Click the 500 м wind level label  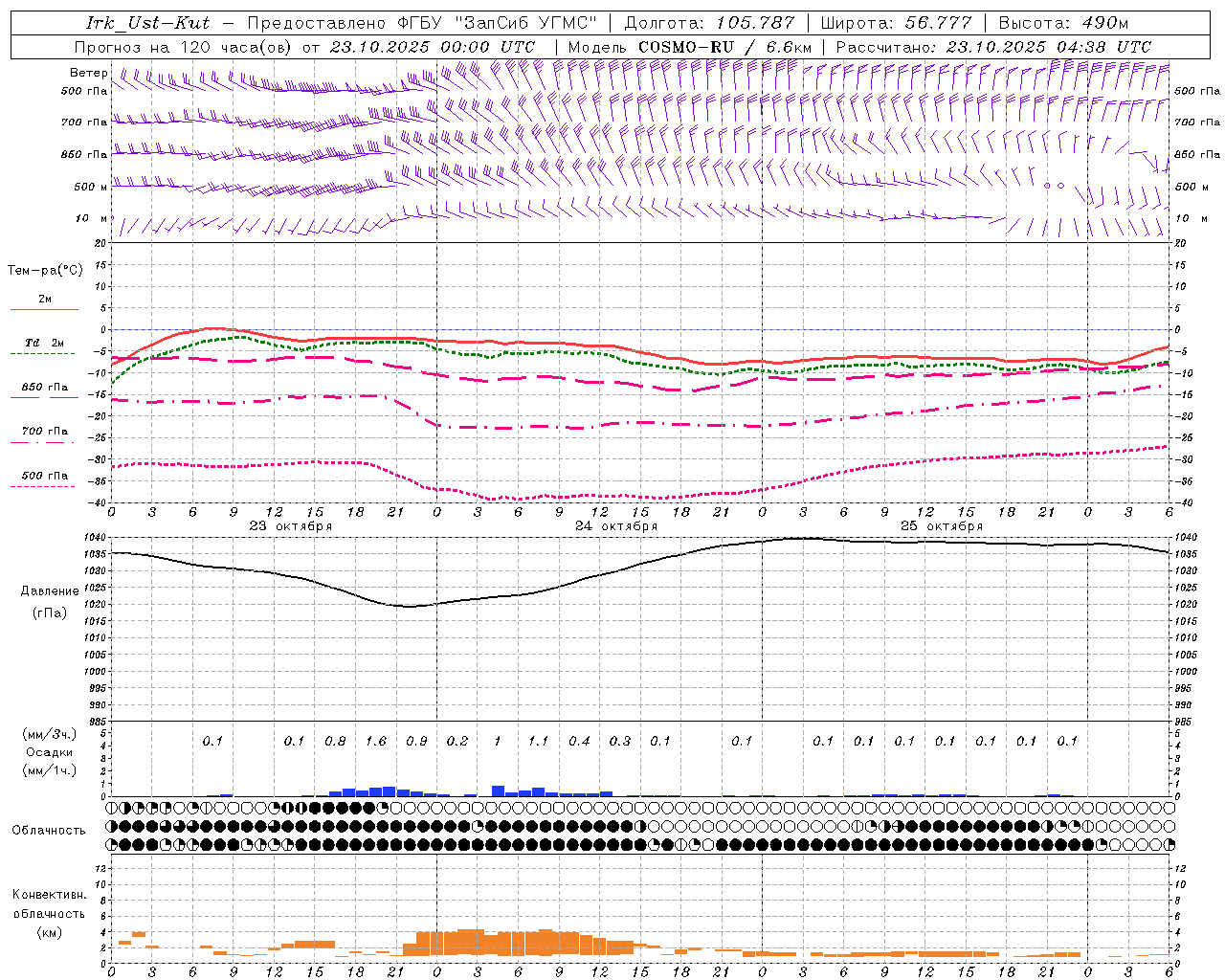click(91, 187)
